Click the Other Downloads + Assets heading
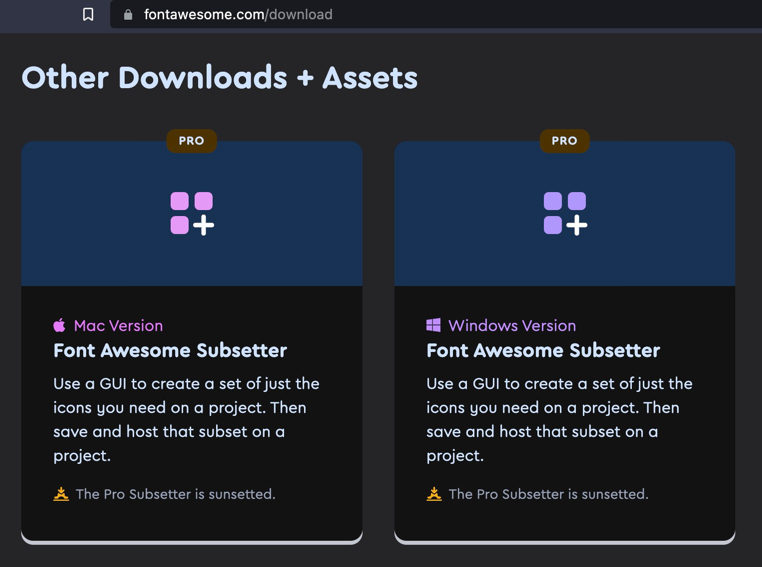The width and height of the screenshot is (762, 567). [219, 78]
